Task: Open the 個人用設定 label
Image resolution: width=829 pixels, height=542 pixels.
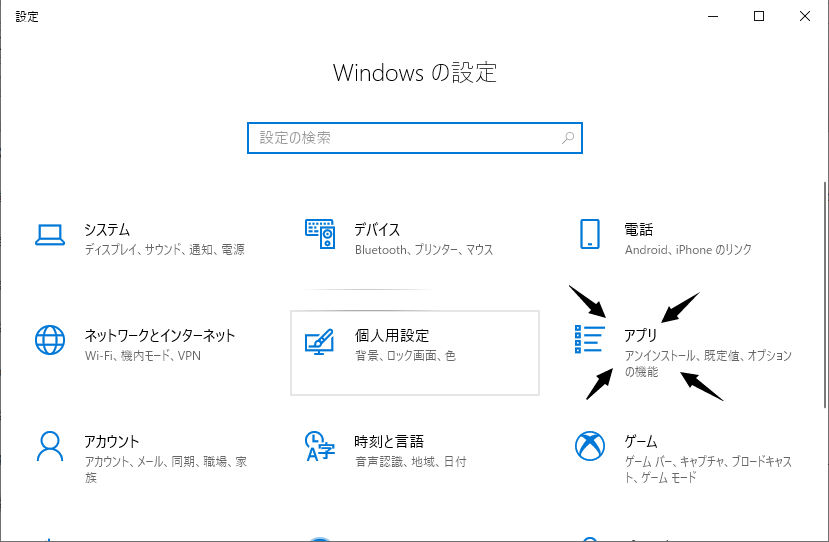Action: [x=392, y=336]
